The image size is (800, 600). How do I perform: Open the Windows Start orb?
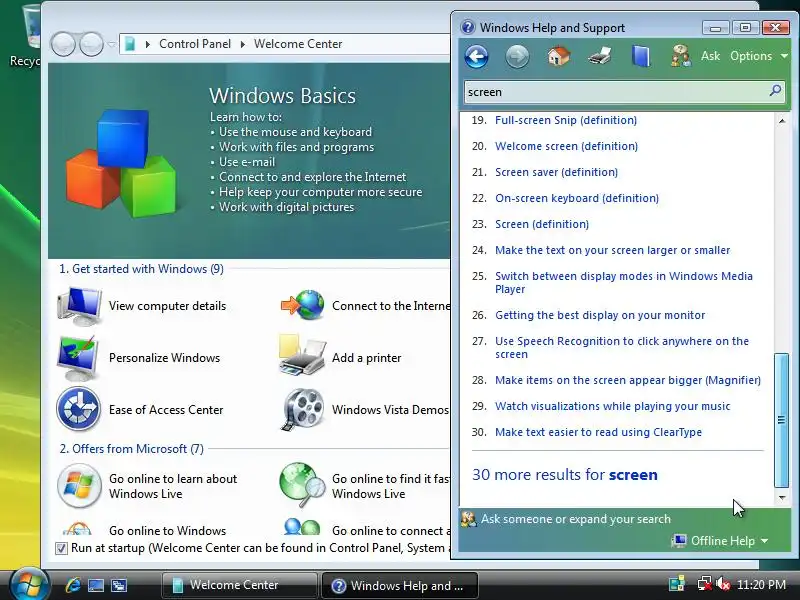point(29,585)
